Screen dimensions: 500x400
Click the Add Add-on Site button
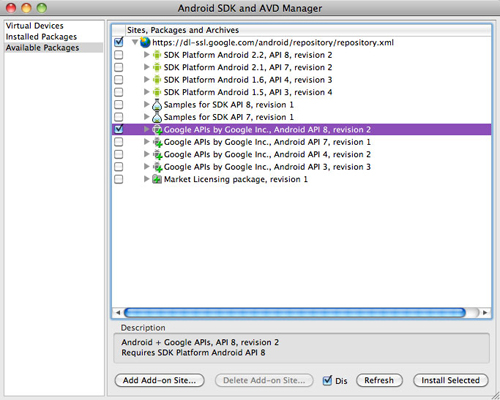[x=159, y=380]
